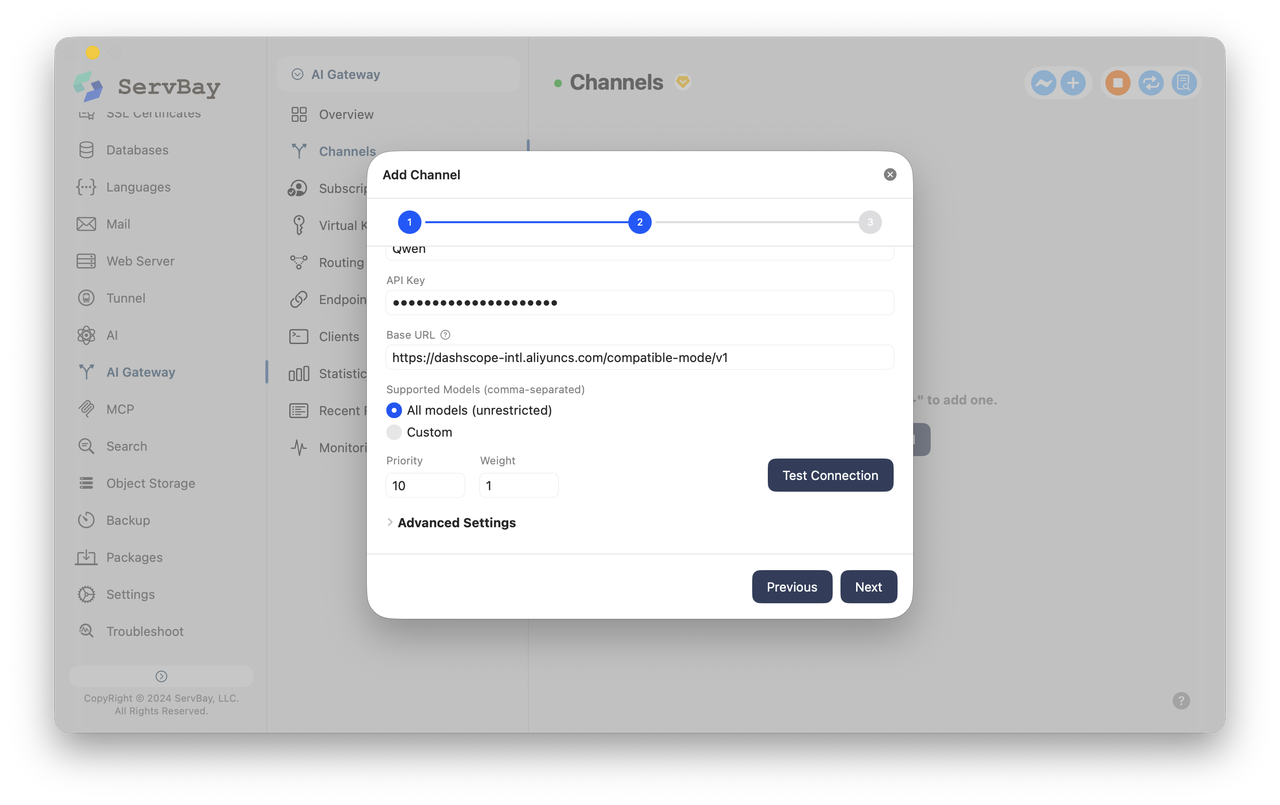Click the channel name field showing Qwen

640,251
